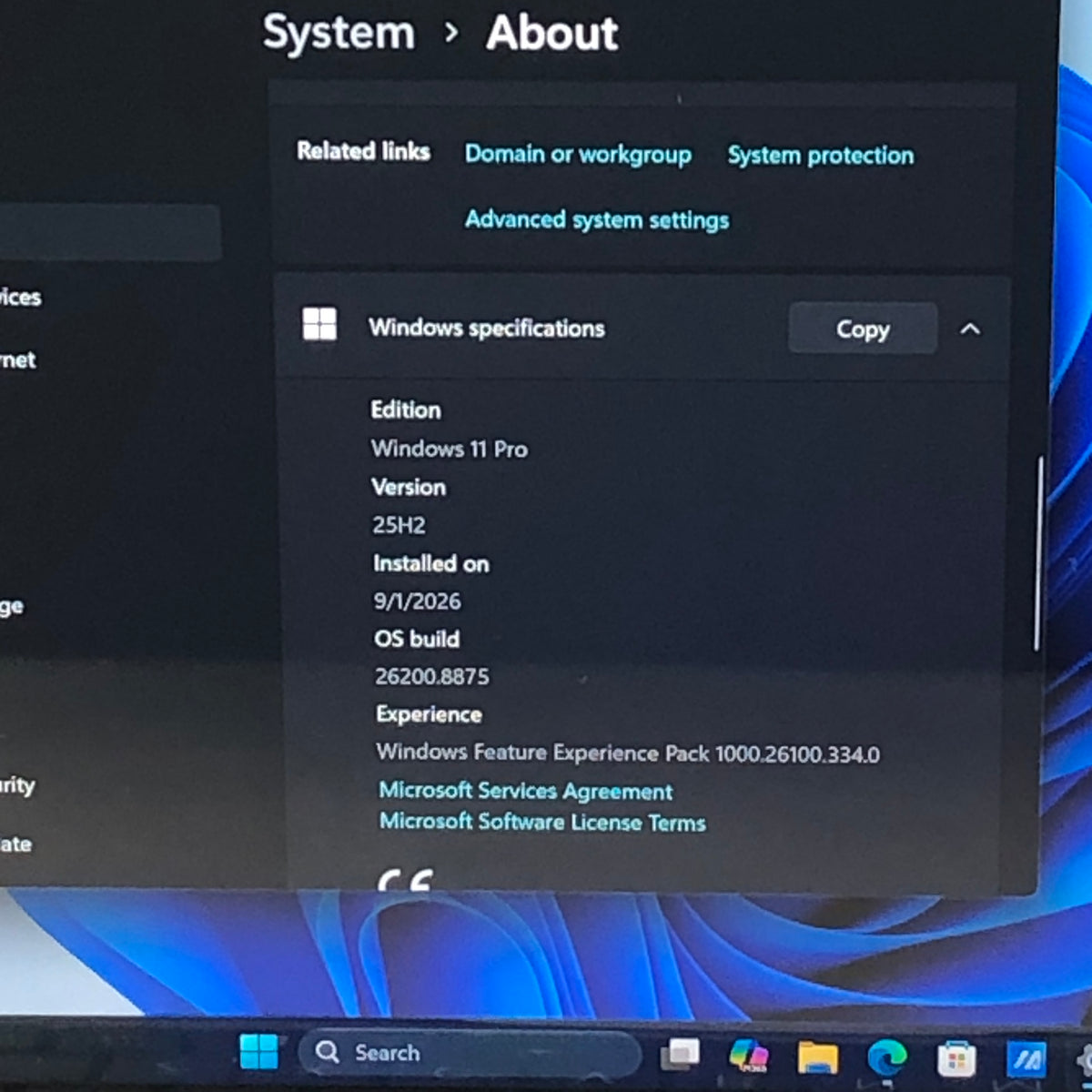Select OS build 26200.8875 value
1092x1092 pixels.
pos(431,676)
